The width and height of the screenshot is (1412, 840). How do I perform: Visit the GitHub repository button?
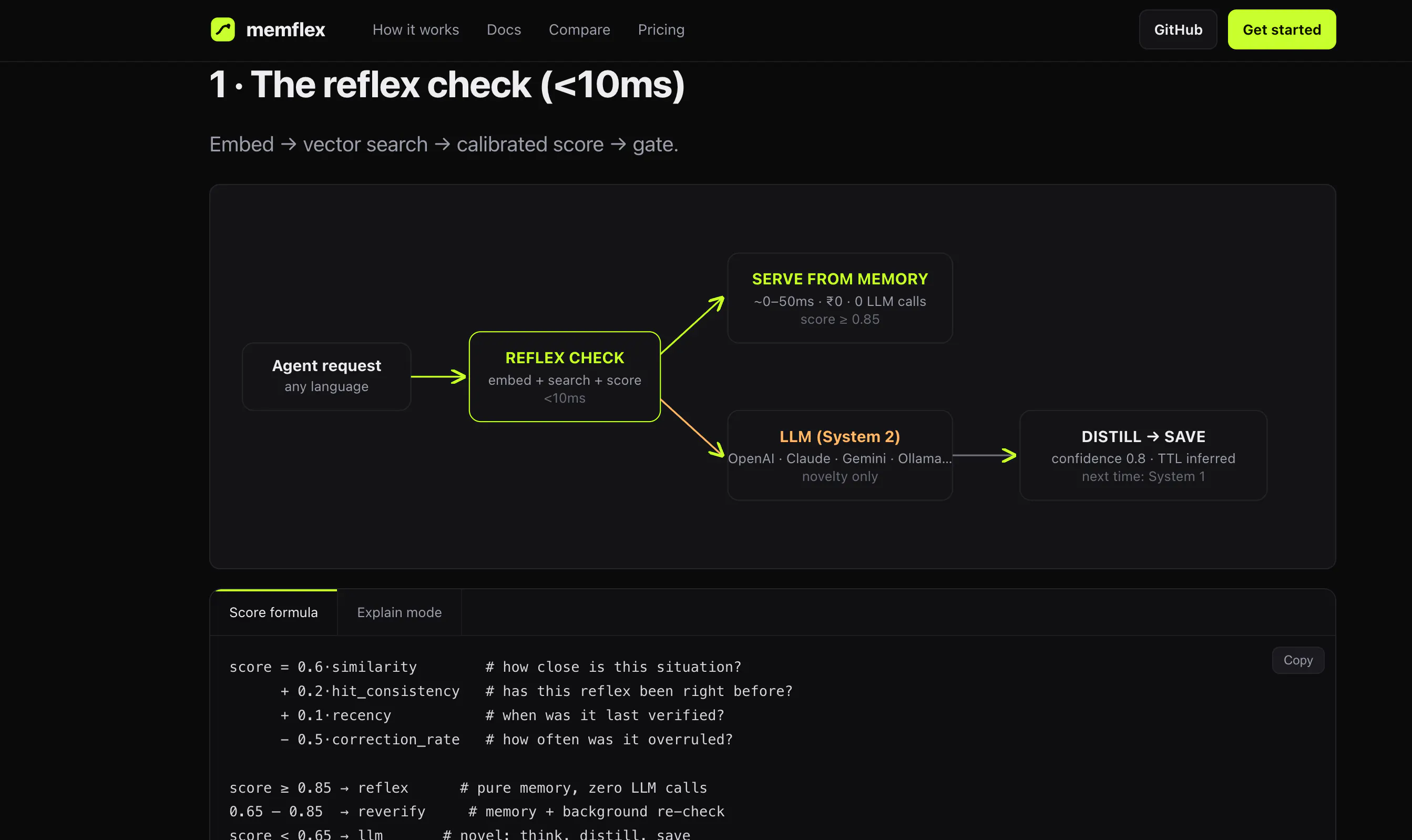pos(1178,29)
